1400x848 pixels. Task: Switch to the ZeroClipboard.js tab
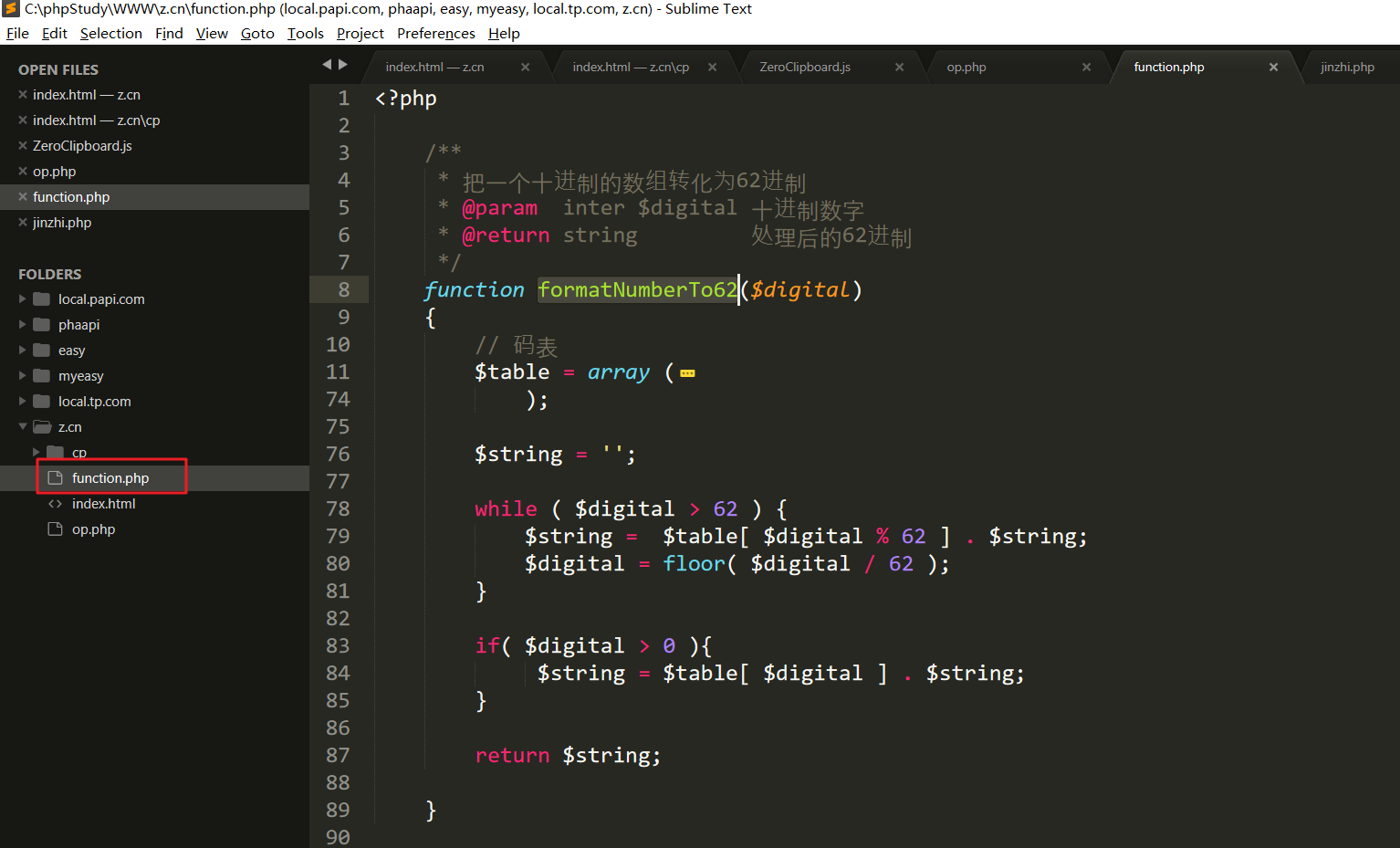[x=804, y=67]
